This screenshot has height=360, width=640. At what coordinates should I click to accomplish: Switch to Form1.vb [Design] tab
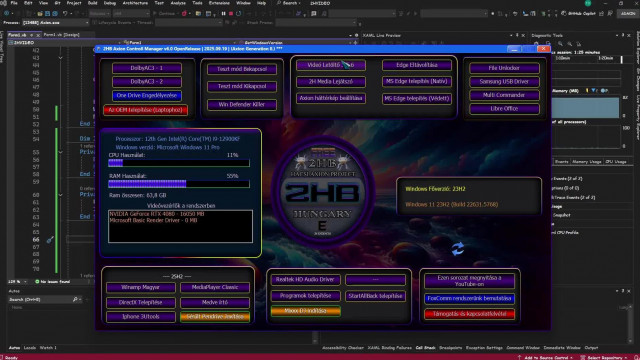[61, 35]
